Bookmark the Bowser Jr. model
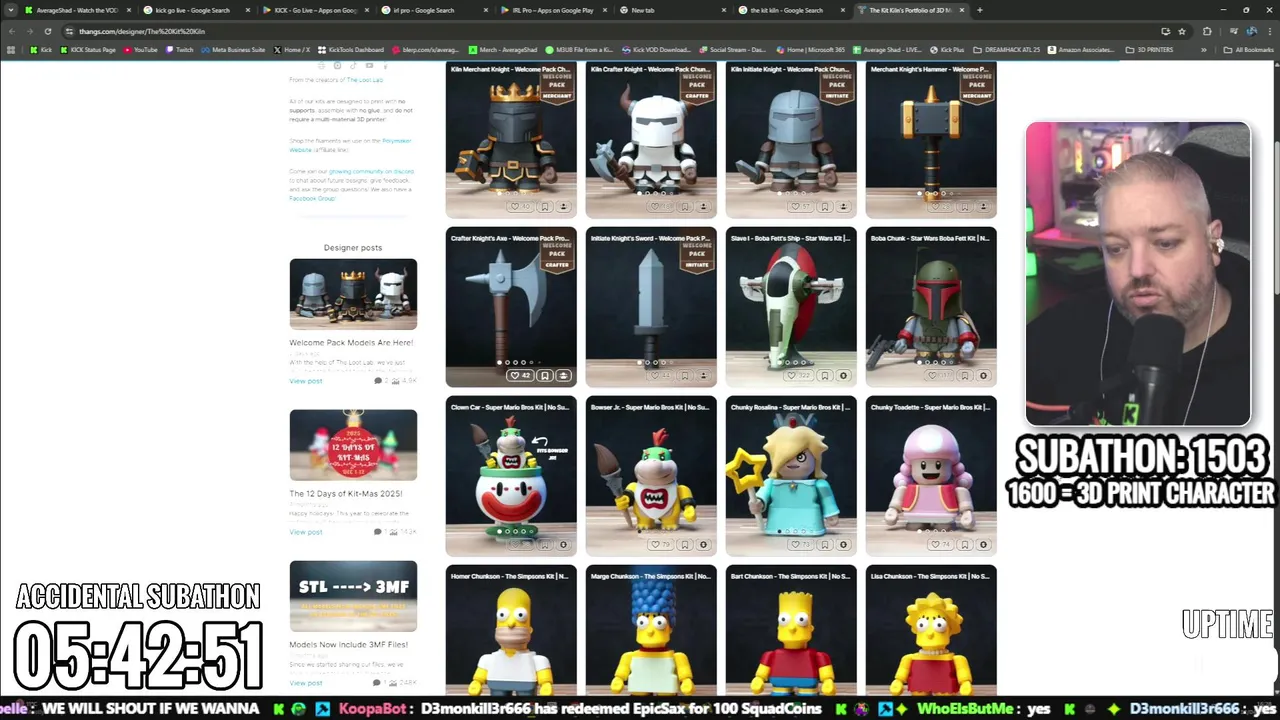The height and width of the screenshot is (720, 1280). pos(685,545)
